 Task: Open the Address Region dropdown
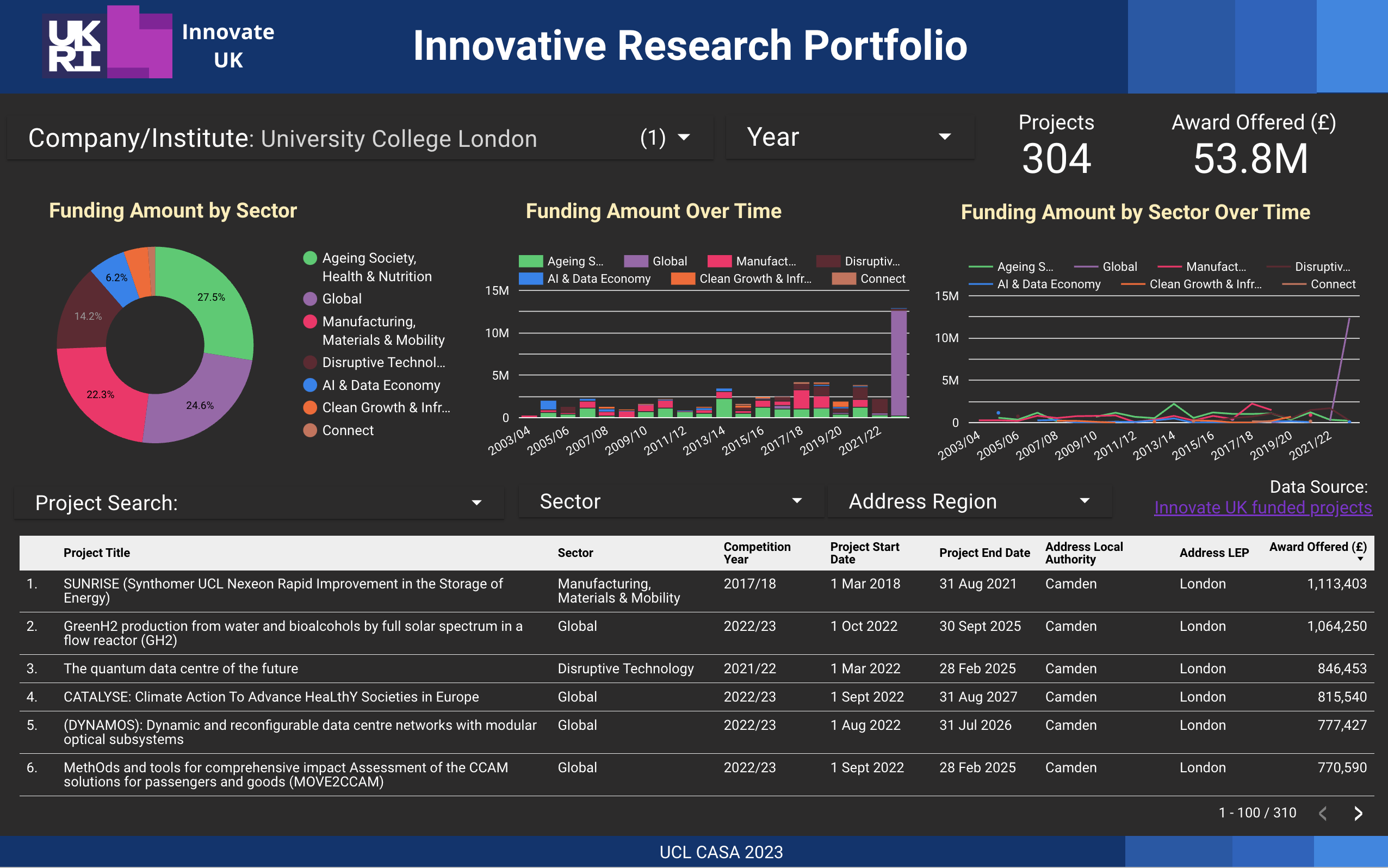[970, 501]
